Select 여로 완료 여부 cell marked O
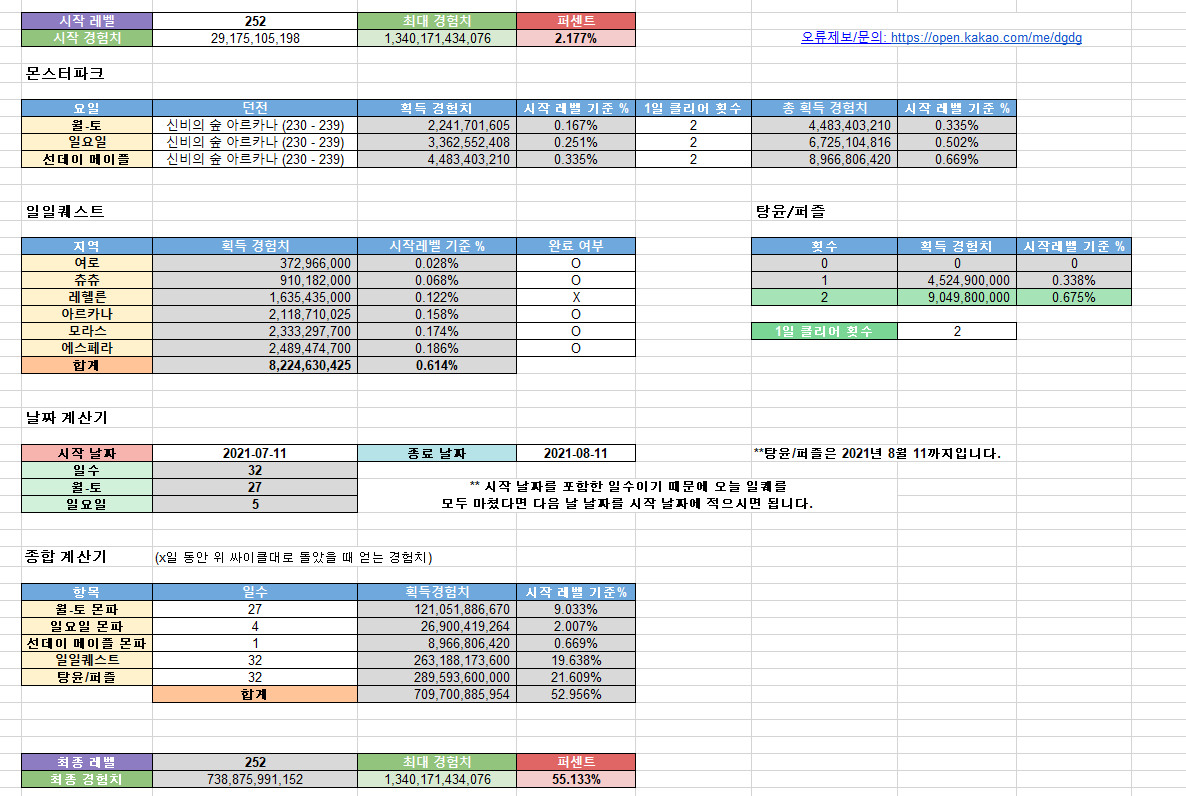Screen dimensions: 1186x796 [x=576, y=263]
